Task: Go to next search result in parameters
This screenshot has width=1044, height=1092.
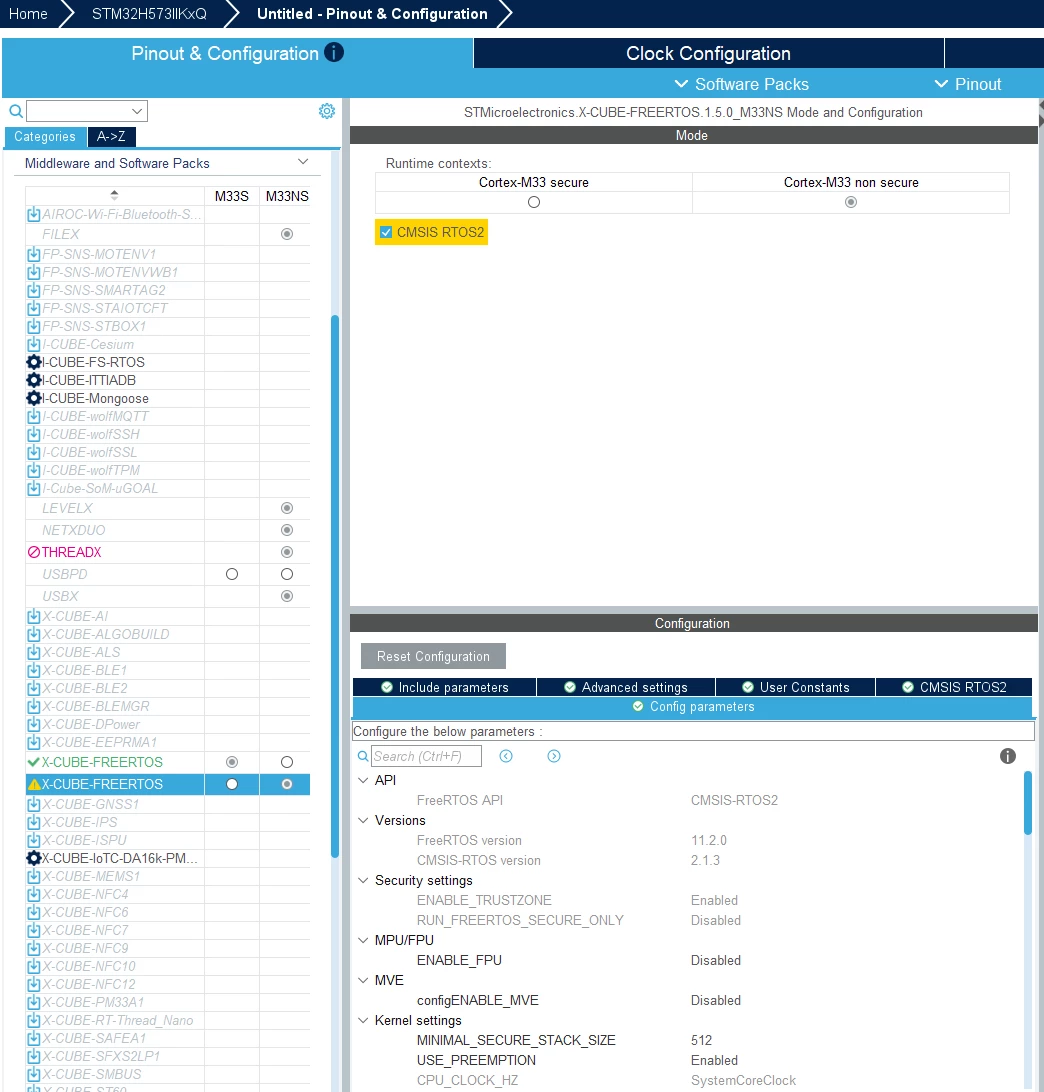Action: point(554,756)
